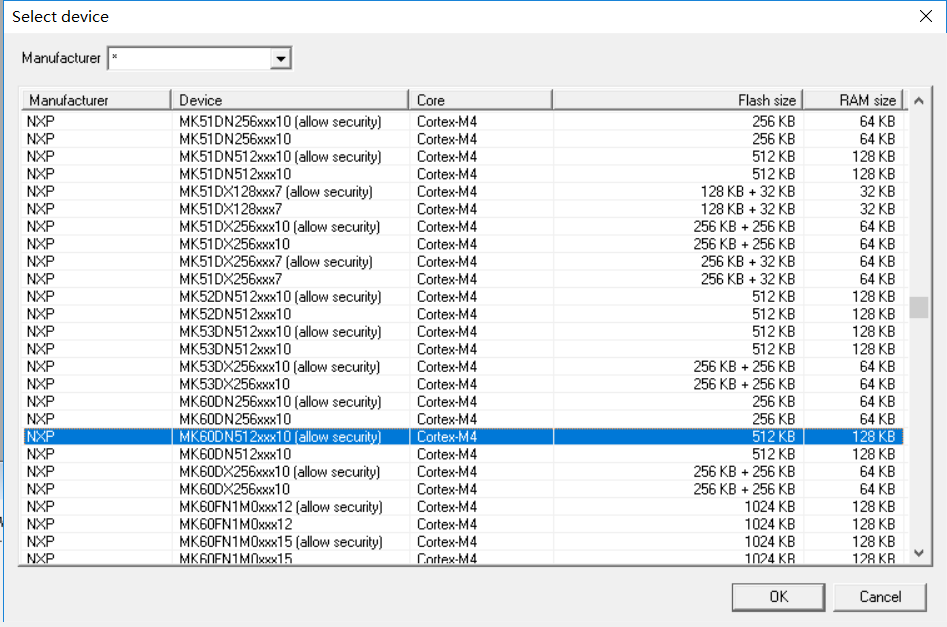Select the MK53DN512xxx10 device row
The image size is (947, 627).
pos(463,349)
